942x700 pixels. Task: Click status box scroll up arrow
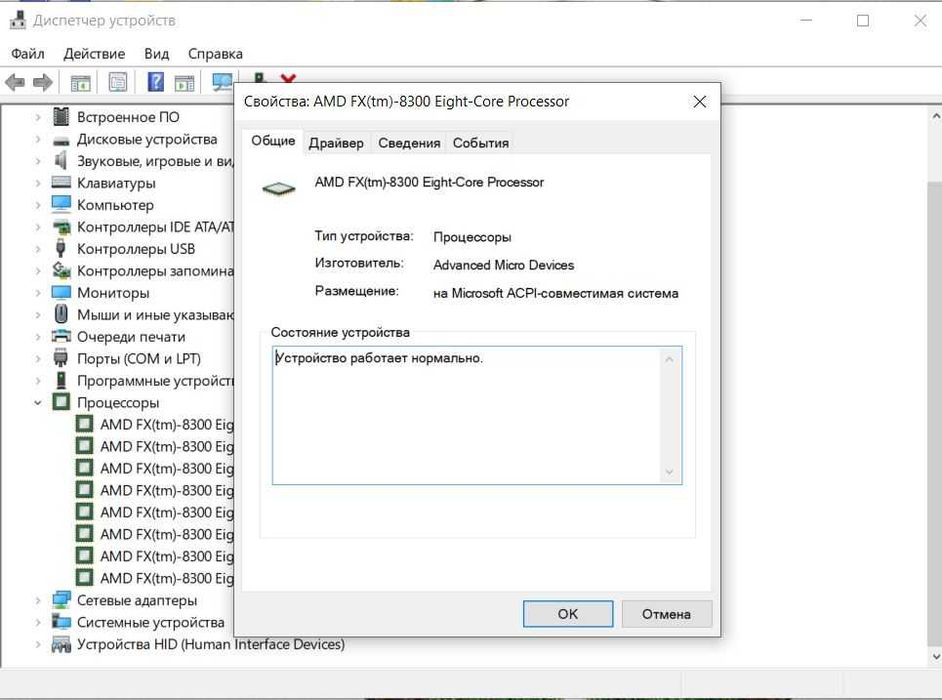pos(669,359)
